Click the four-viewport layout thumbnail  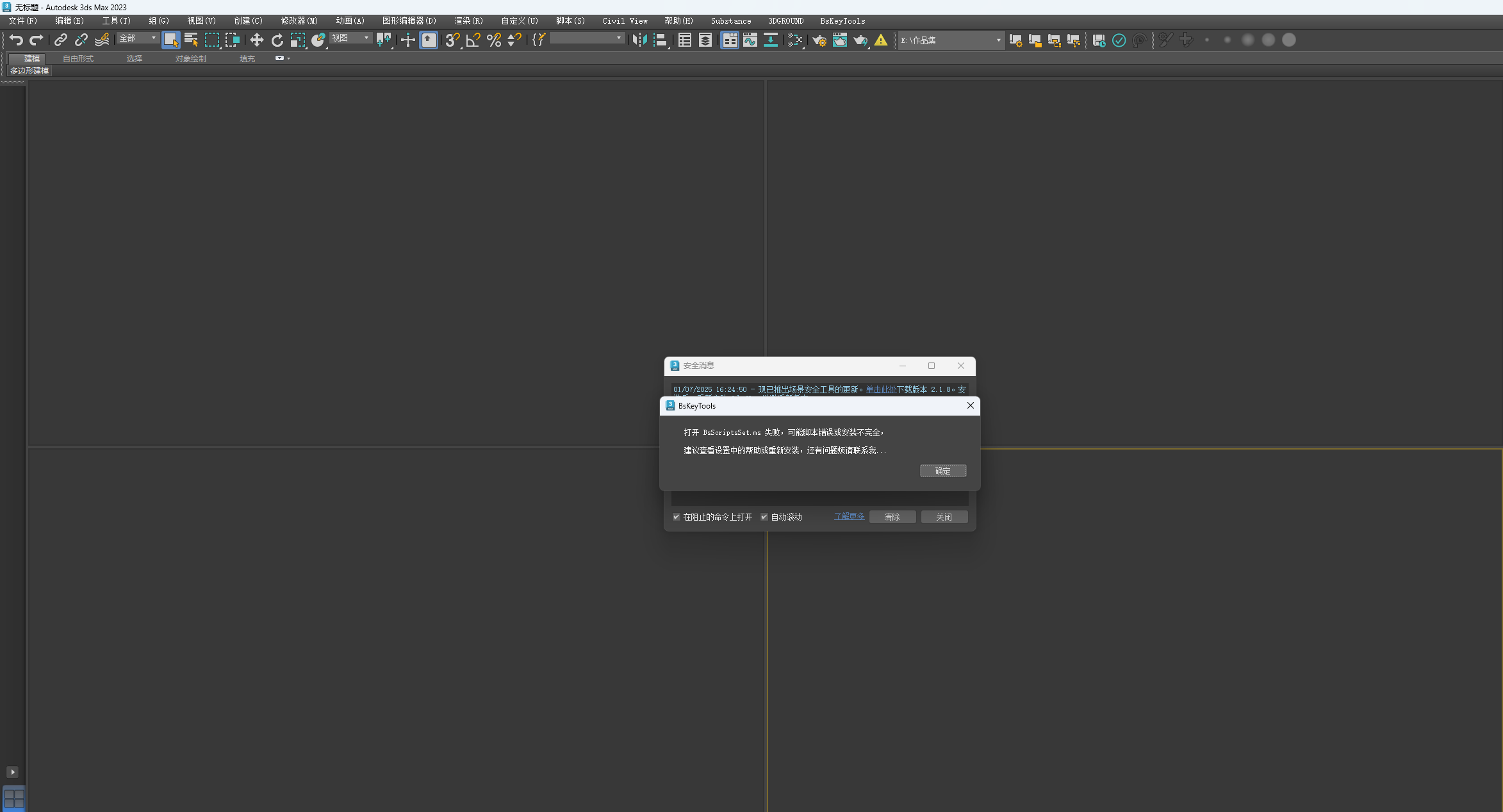(x=14, y=799)
